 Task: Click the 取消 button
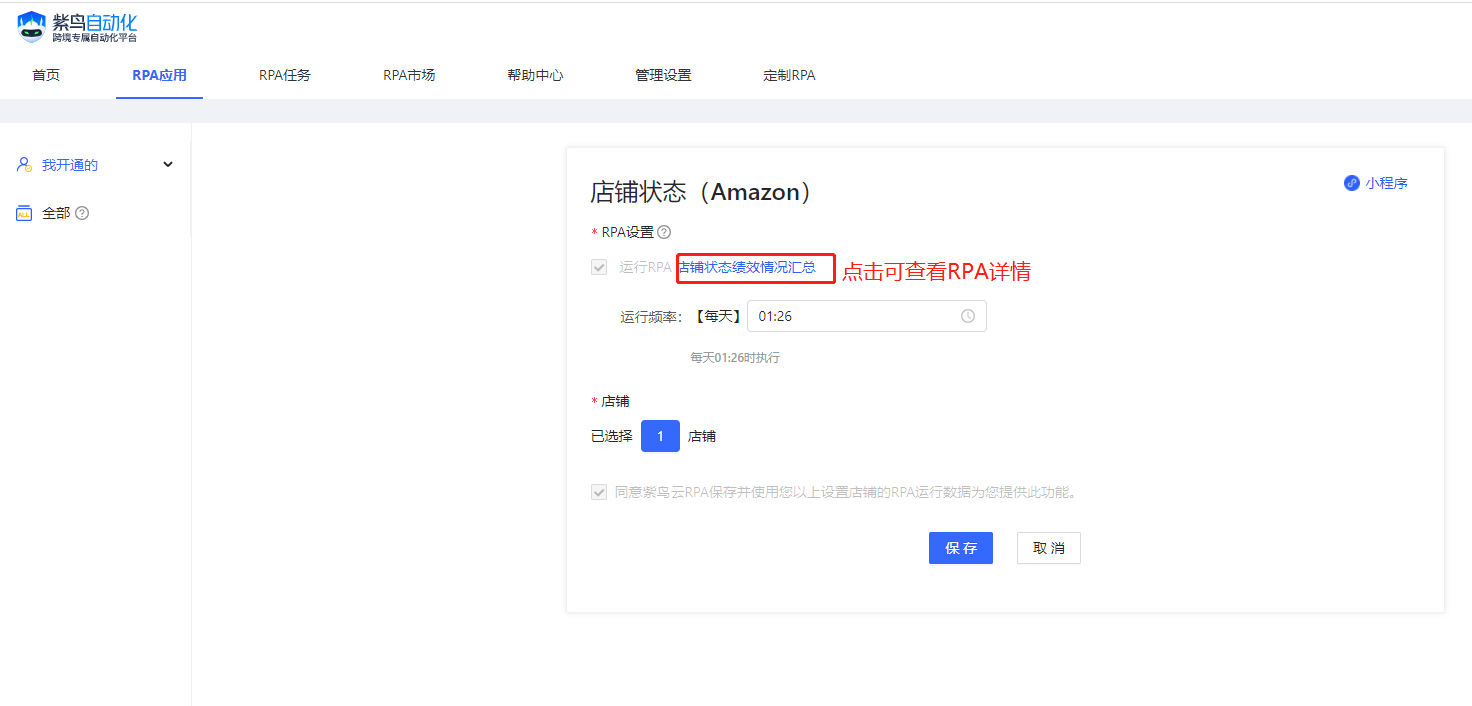tap(1049, 548)
